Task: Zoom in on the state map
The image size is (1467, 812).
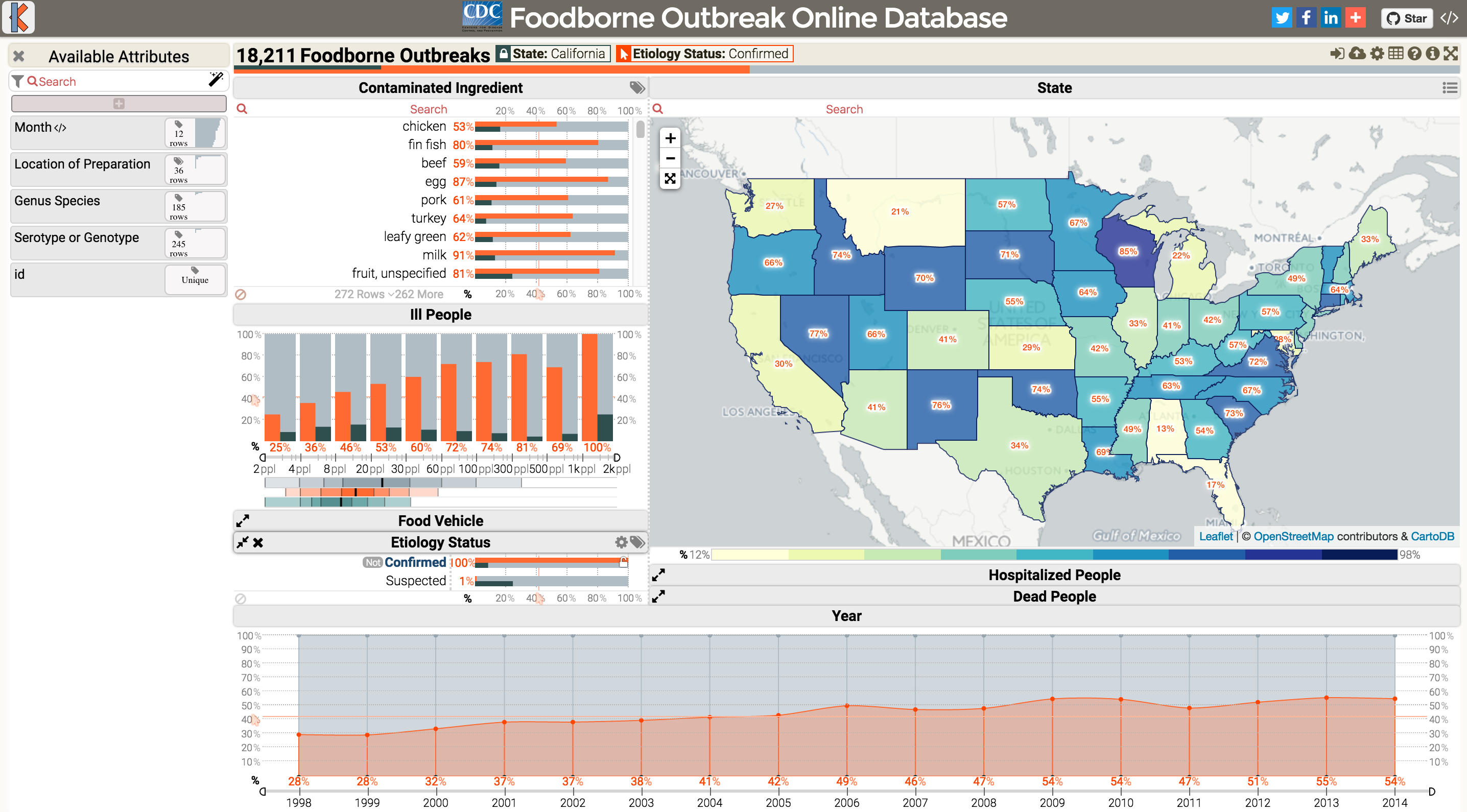Action: pyautogui.click(x=670, y=138)
